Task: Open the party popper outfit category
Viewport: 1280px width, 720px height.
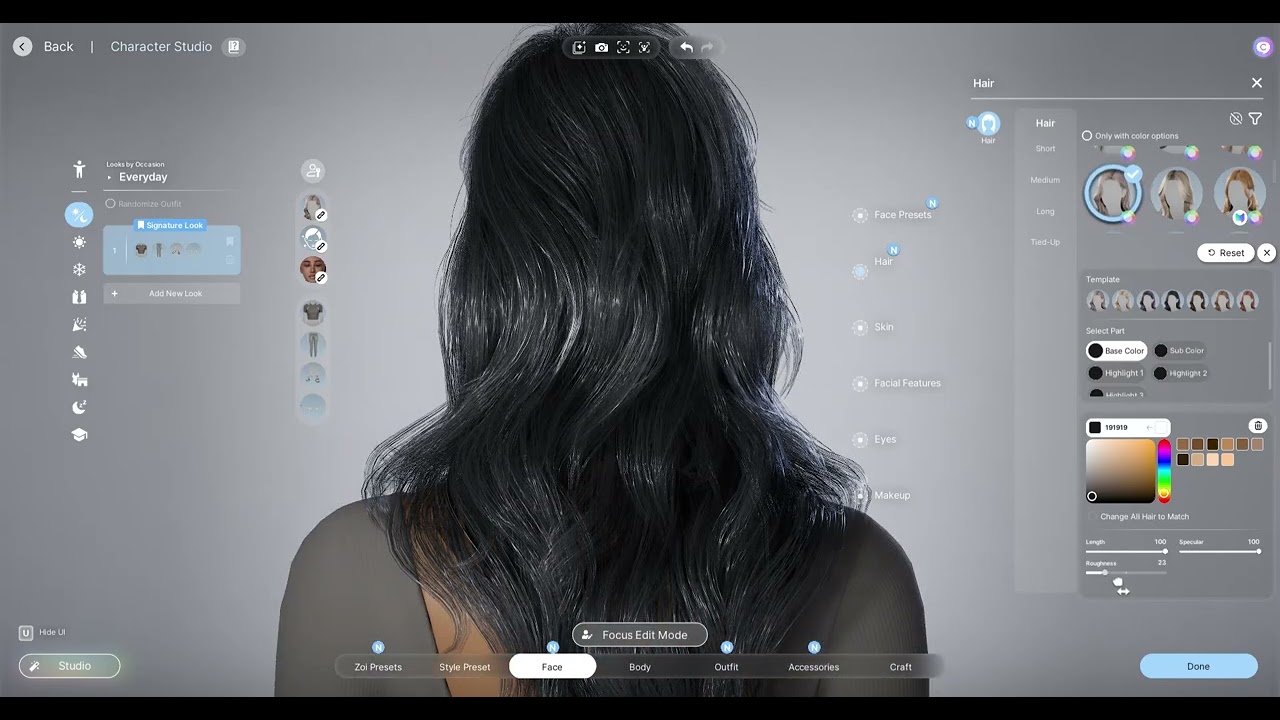Action: pyautogui.click(x=79, y=324)
